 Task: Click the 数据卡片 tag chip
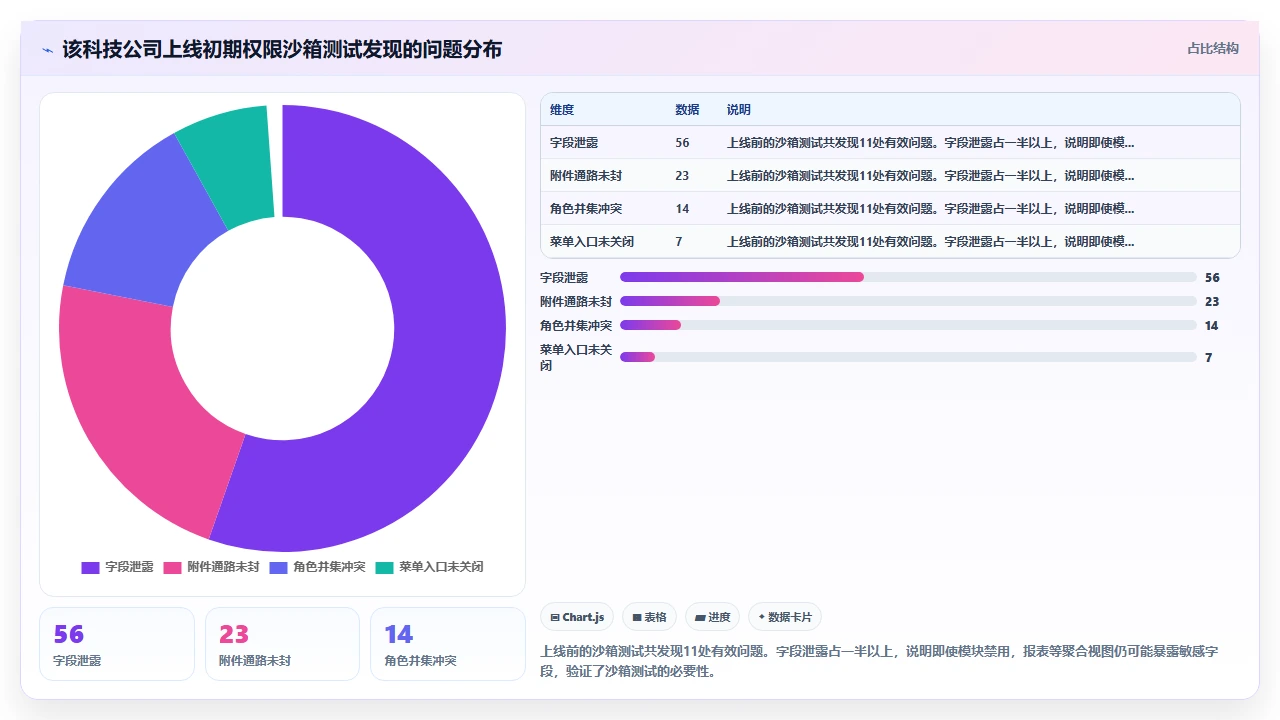pyautogui.click(x=785, y=618)
